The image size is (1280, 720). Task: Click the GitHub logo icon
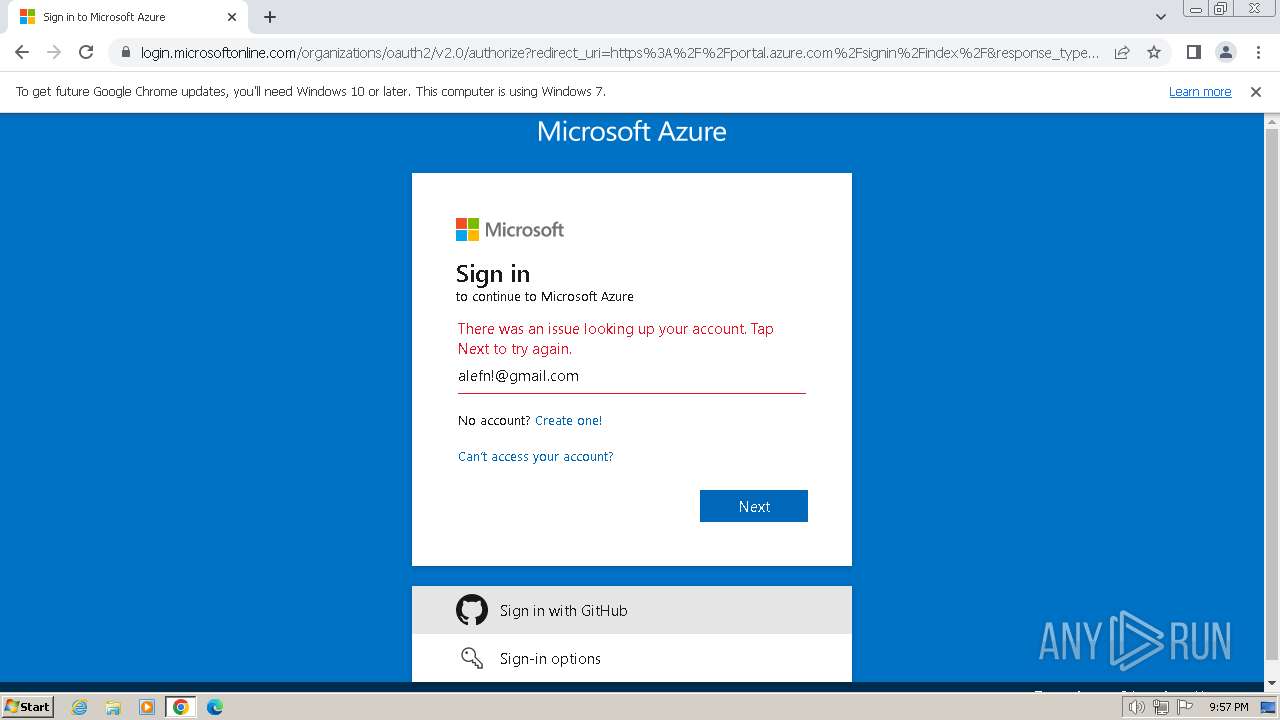tap(472, 610)
